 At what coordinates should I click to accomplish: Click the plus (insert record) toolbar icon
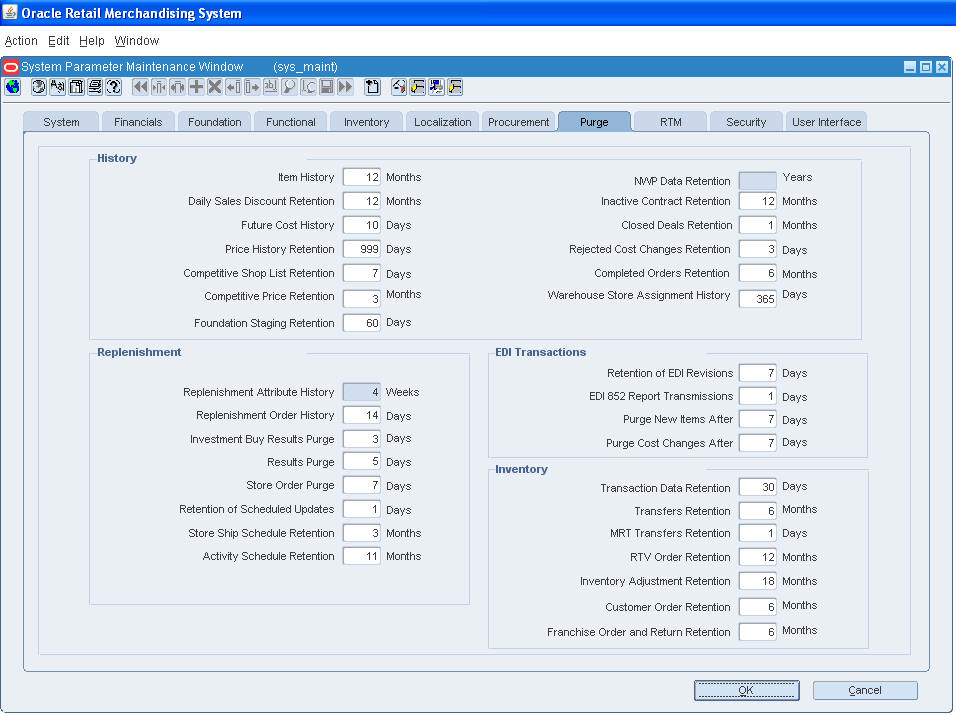[196, 87]
